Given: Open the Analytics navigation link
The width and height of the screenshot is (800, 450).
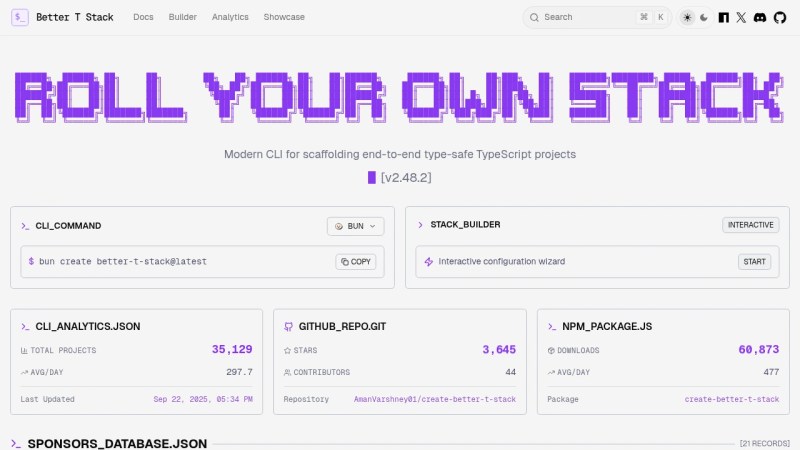Looking at the screenshot, I should click(230, 17).
